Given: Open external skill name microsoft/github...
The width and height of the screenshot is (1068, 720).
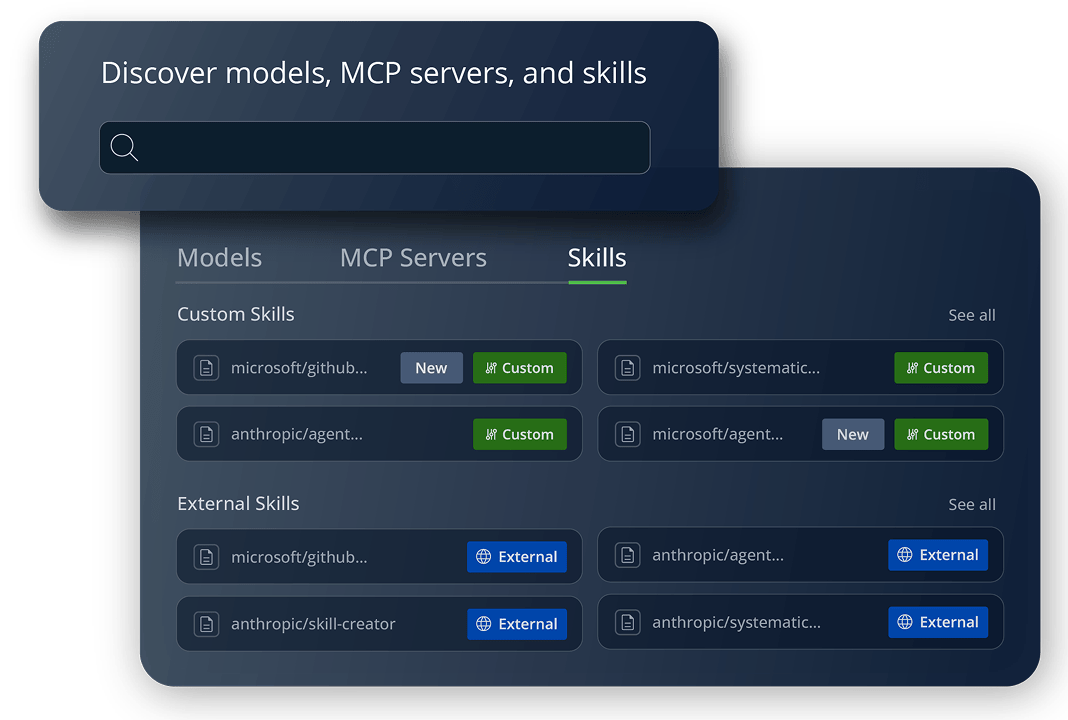Looking at the screenshot, I should pos(299,557).
